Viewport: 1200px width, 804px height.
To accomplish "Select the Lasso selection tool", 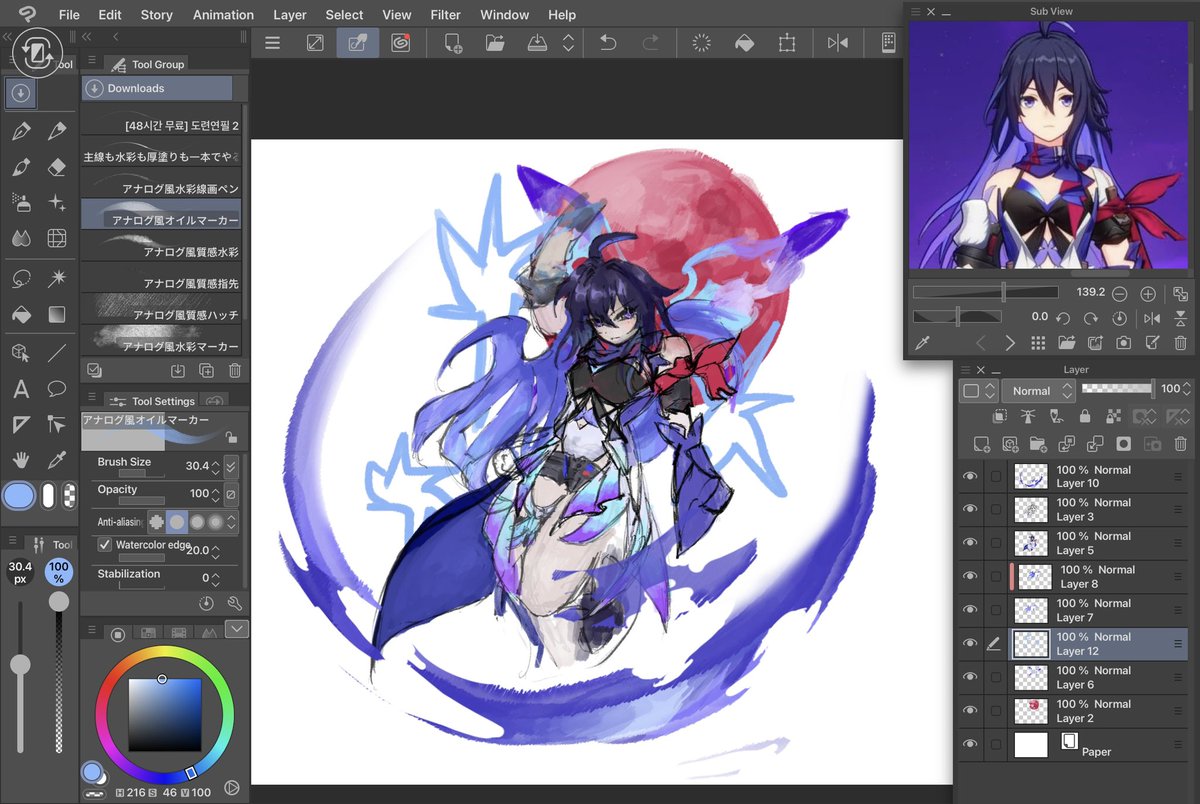I will click(20, 277).
